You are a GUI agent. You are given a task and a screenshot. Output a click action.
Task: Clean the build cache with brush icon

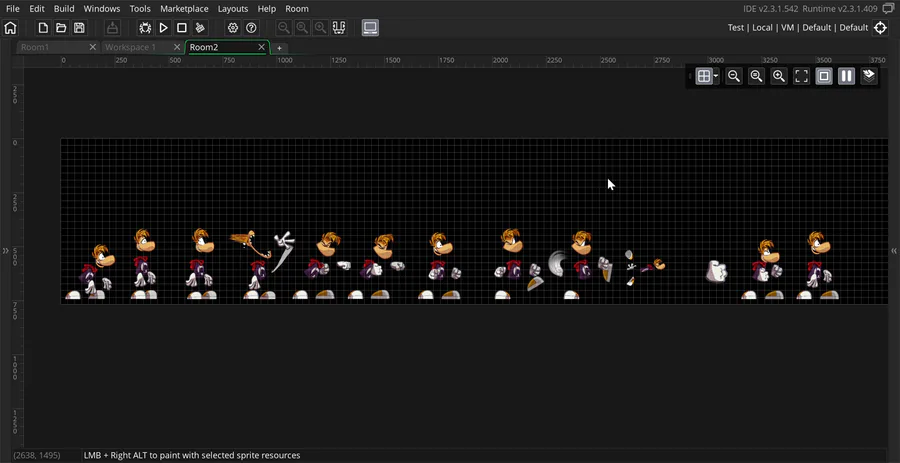coord(200,28)
